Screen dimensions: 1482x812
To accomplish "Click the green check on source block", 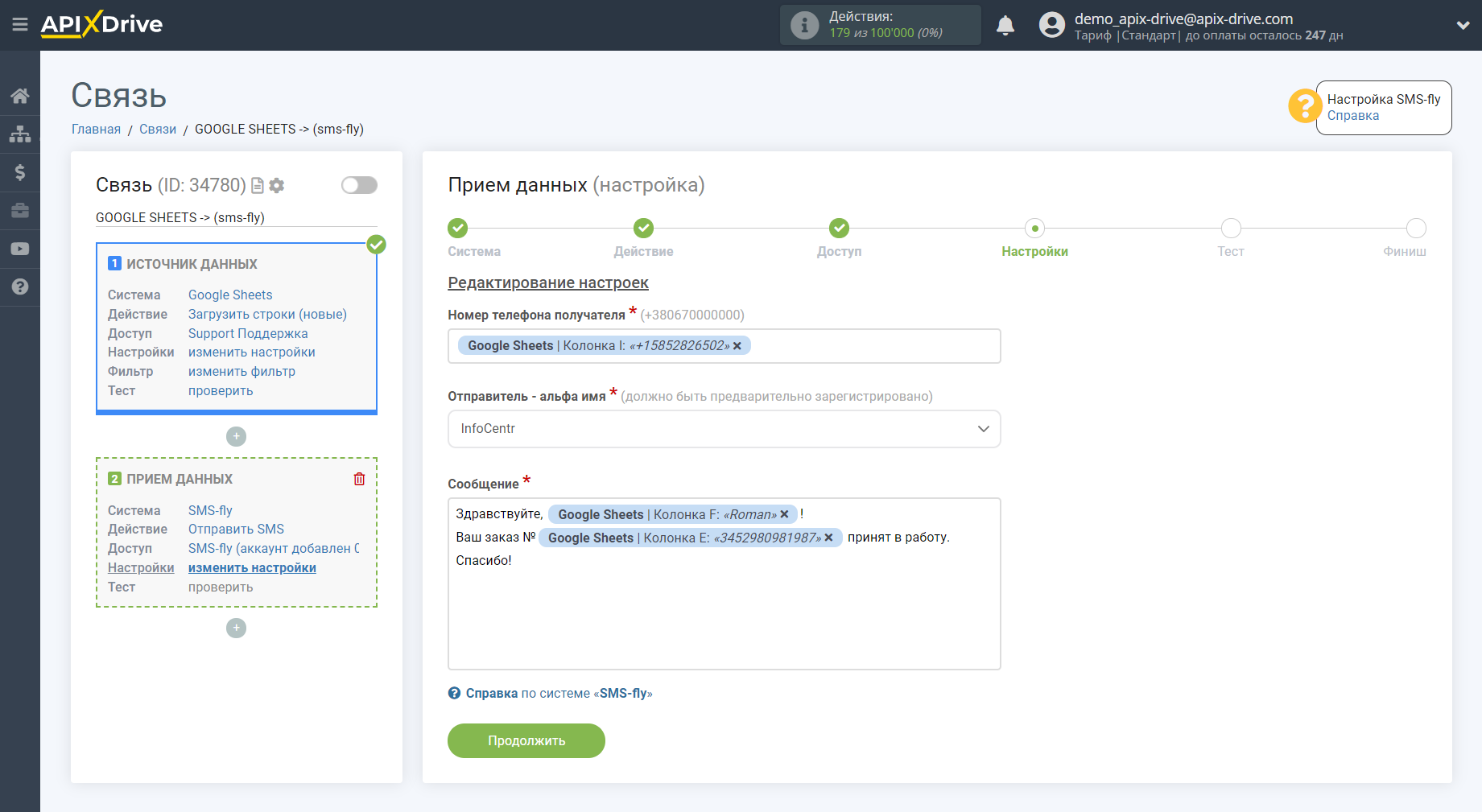I will tap(376, 245).
